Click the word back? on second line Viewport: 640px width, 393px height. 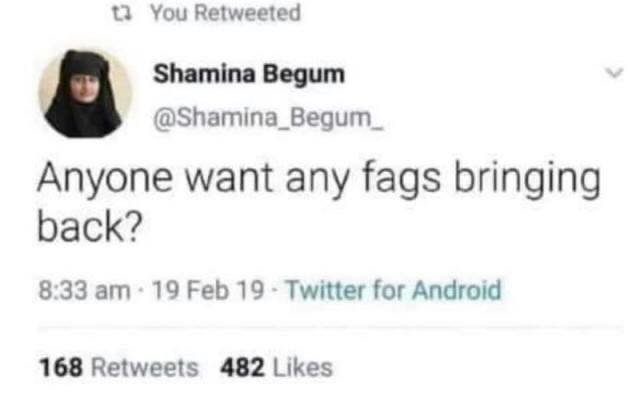[90, 226]
